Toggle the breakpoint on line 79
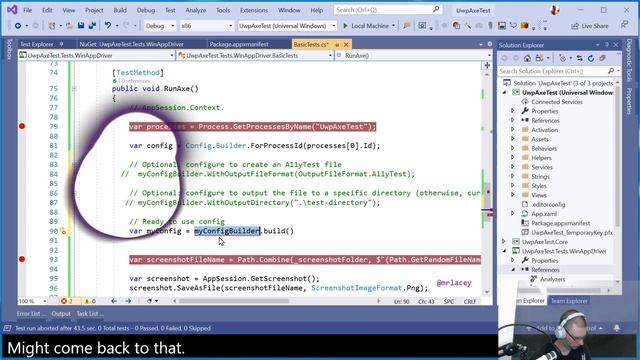Screen dimensions: 640x360 tap(22, 126)
